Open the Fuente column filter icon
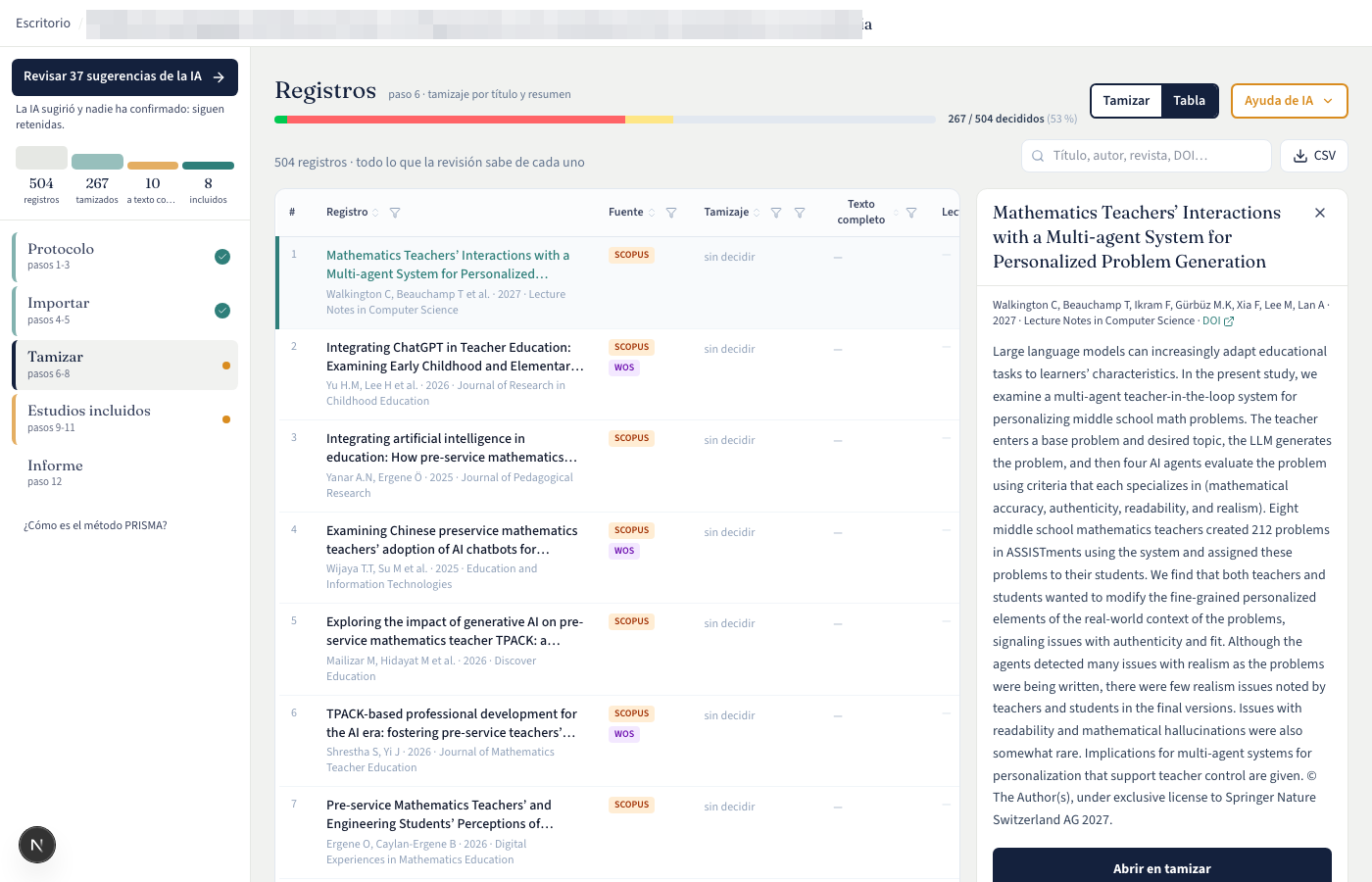Screen dimensions: 1372x882 tap(671, 213)
